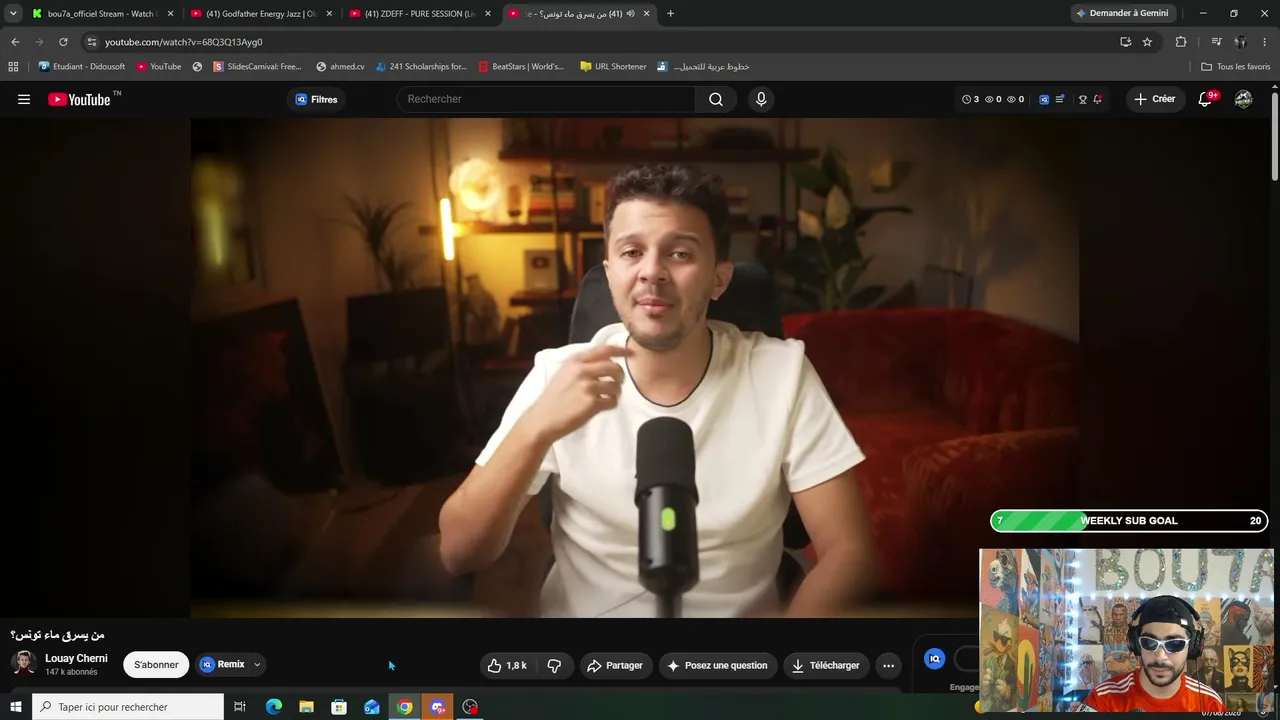Image resolution: width=1280 pixels, height=720 pixels.
Task: Open the Créer button
Action: click(x=1154, y=99)
